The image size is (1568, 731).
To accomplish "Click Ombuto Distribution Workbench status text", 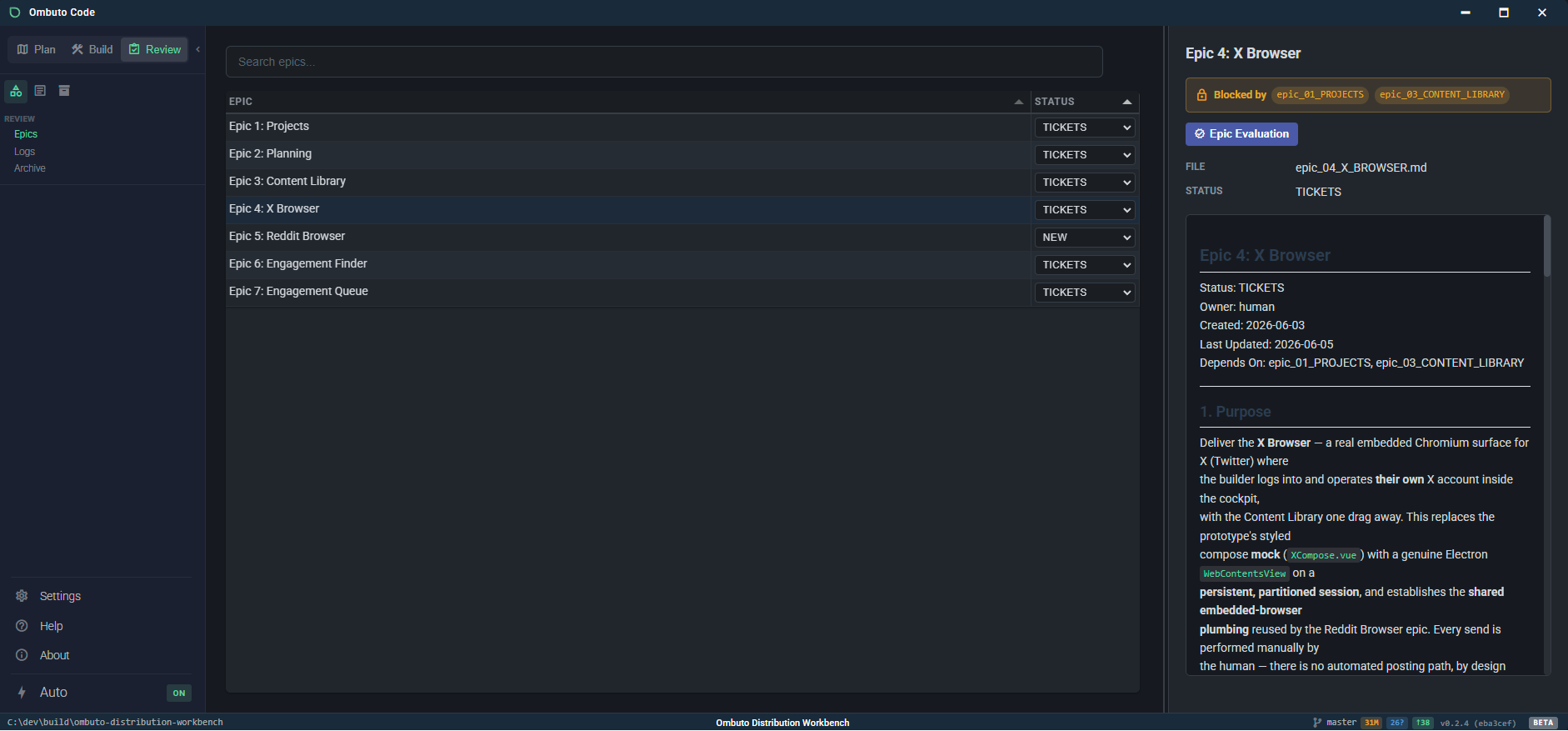I will 782,723.
